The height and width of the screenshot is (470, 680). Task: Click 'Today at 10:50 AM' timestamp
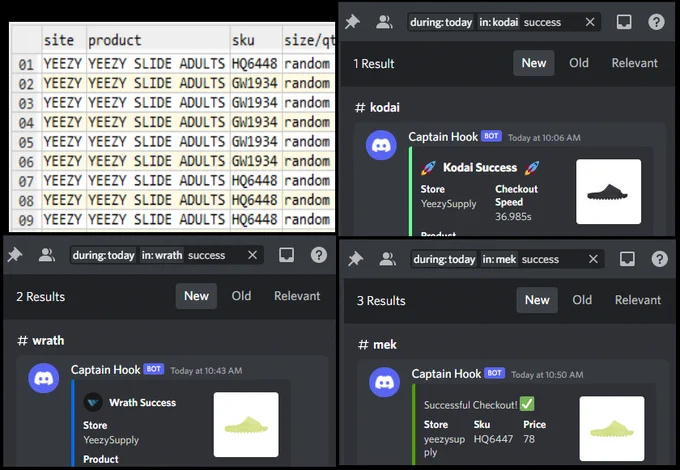tap(547, 374)
